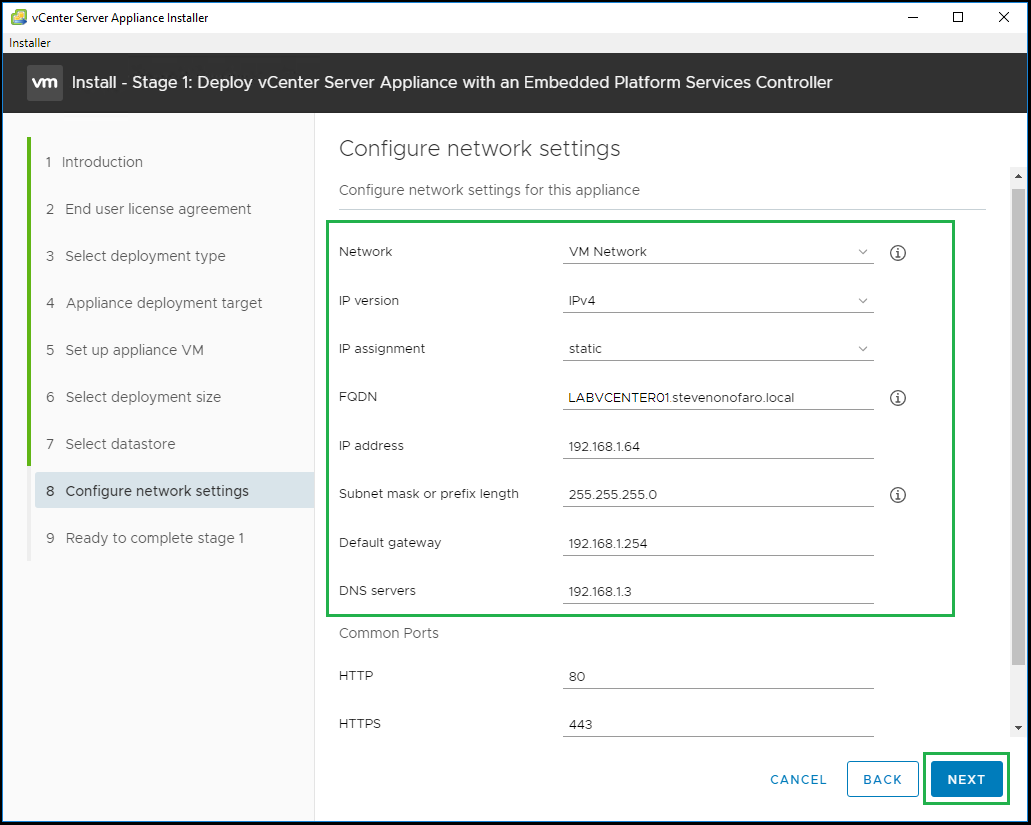1031x825 pixels.
Task: Open the Network dropdown showing VM Network
Action: (718, 252)
